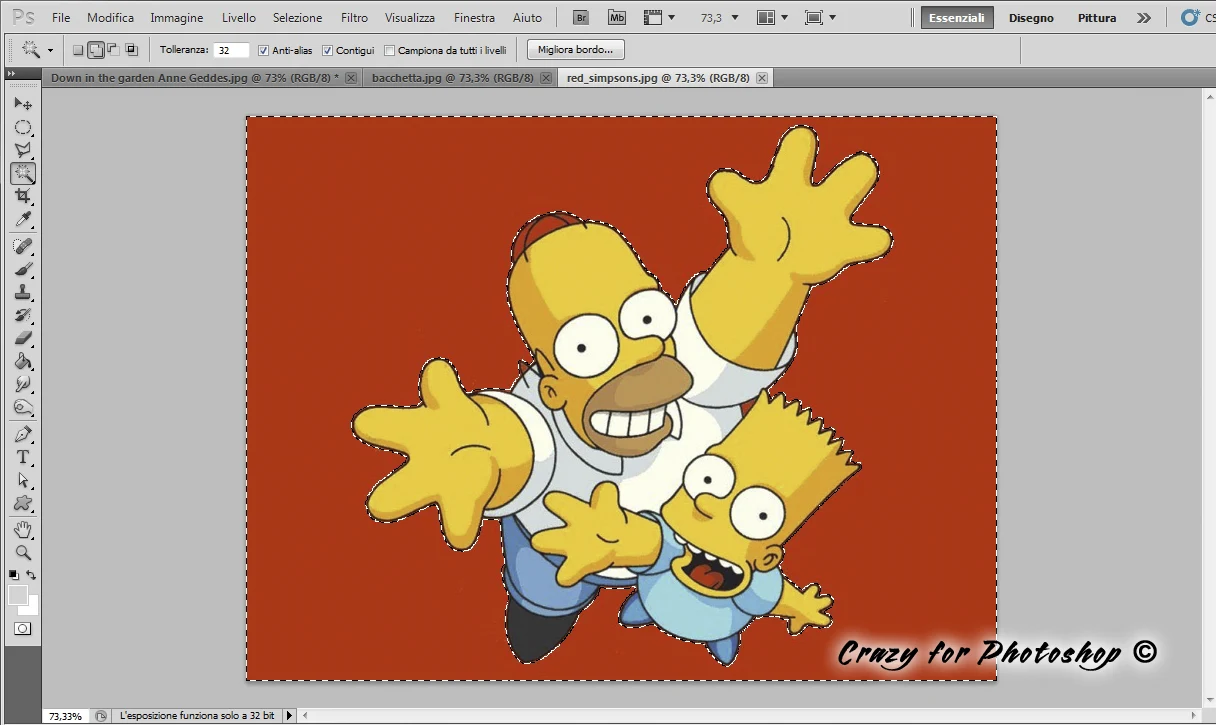Screen dimensions: 1216x725
Task: Select the Brush tool
Action: point(22,269)
